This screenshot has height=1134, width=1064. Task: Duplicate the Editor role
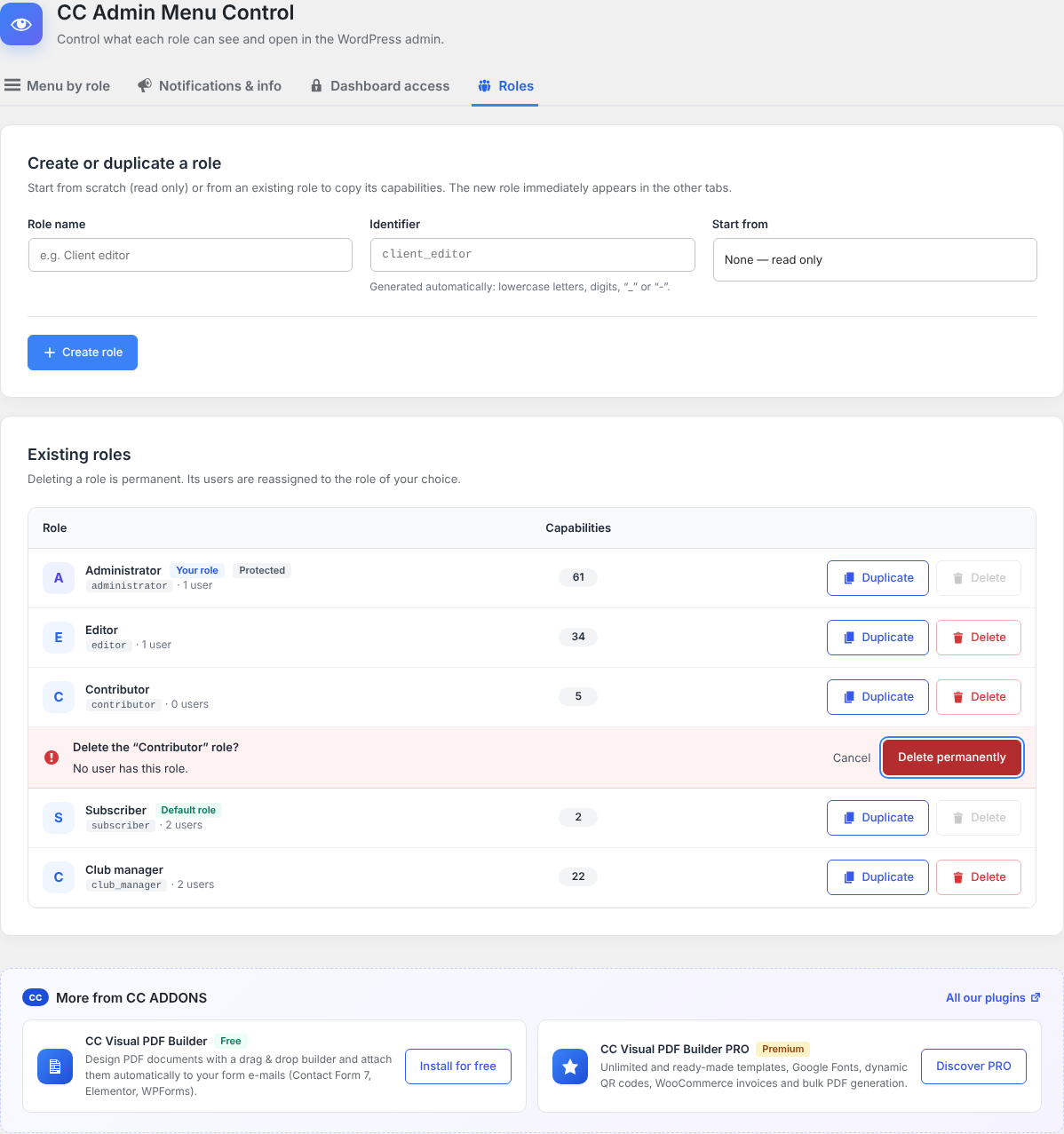877,638
